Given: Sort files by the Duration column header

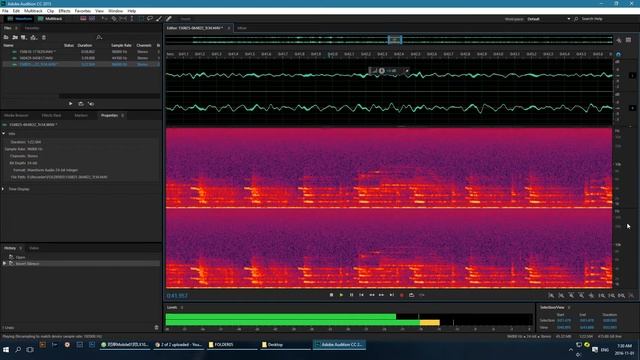Looking at the screenshot, I should click(x=85, y=45).
